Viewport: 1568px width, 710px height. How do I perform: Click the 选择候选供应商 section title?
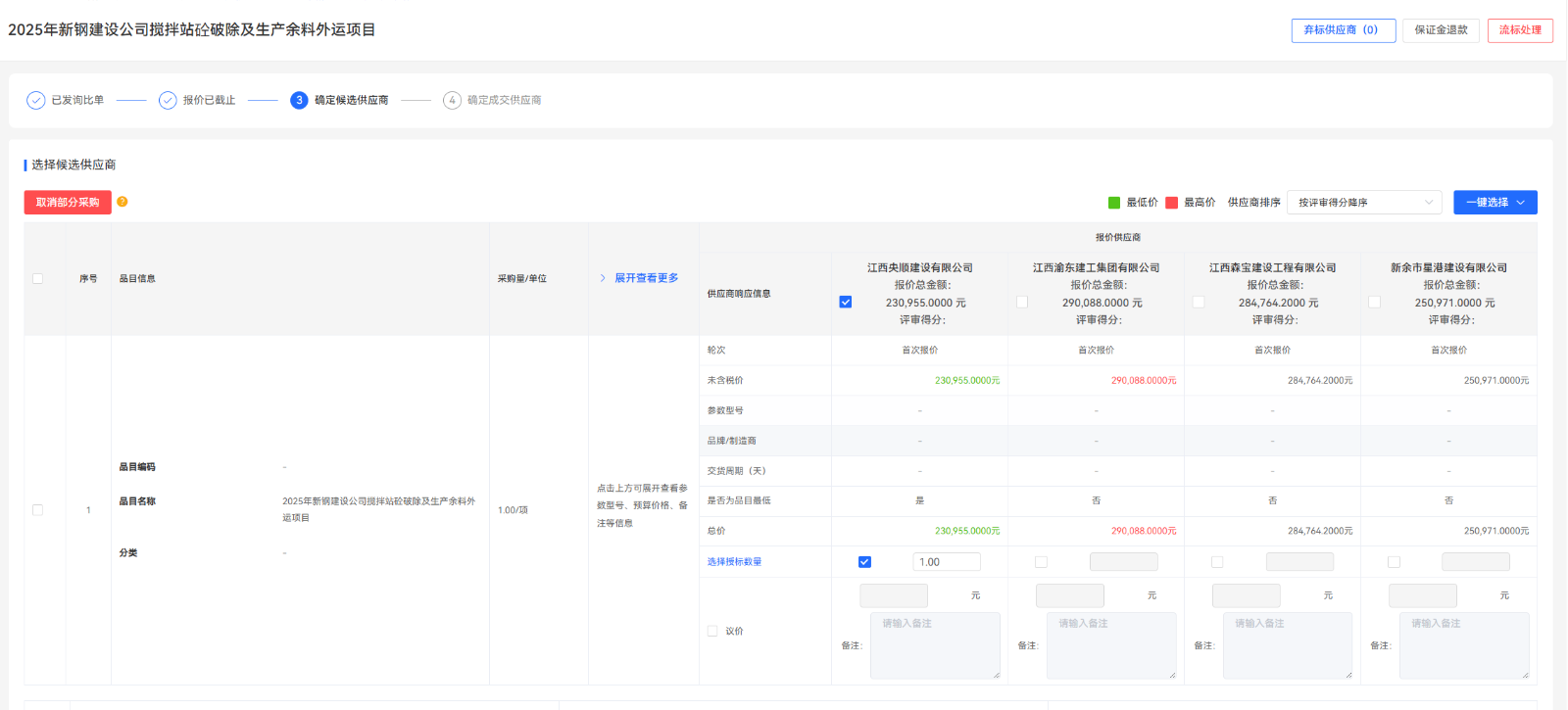click(x=73, y=165)
